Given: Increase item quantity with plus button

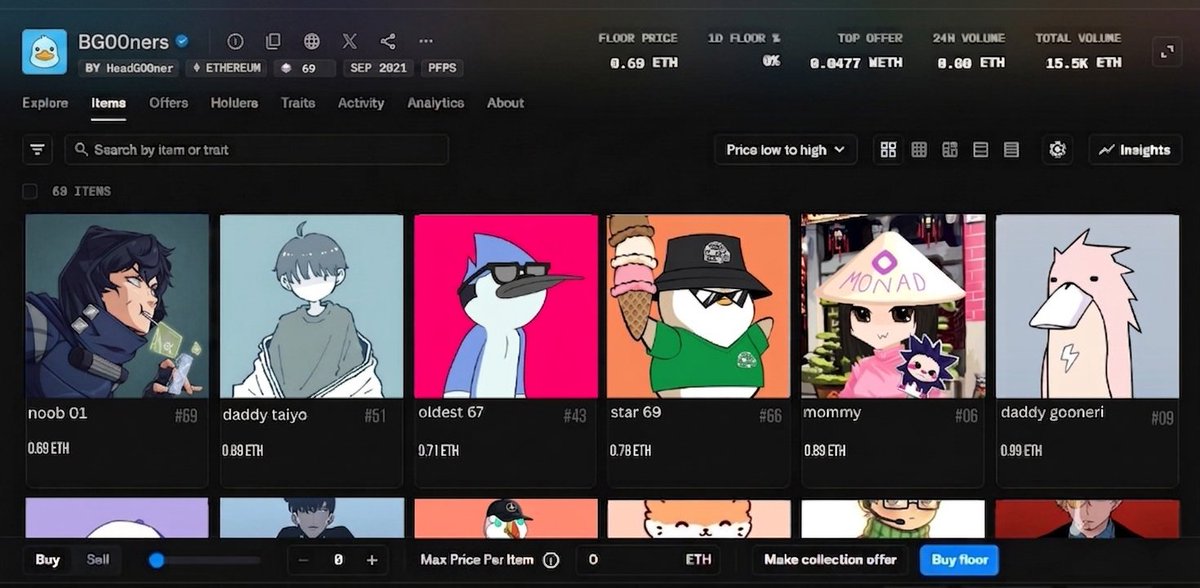Looking at the screenshot, I should 372,560.
